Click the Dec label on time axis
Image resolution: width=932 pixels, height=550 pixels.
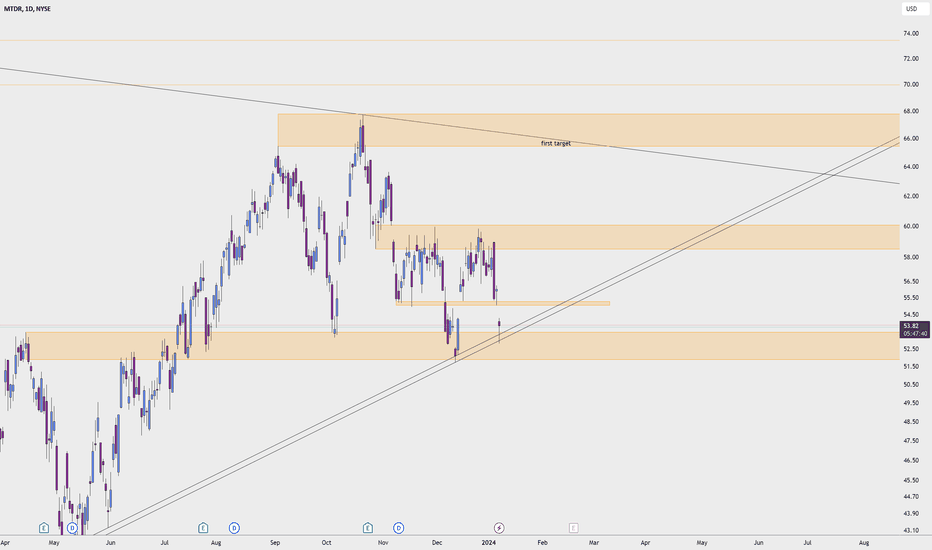pyautogui.click(x=437, y=543)
